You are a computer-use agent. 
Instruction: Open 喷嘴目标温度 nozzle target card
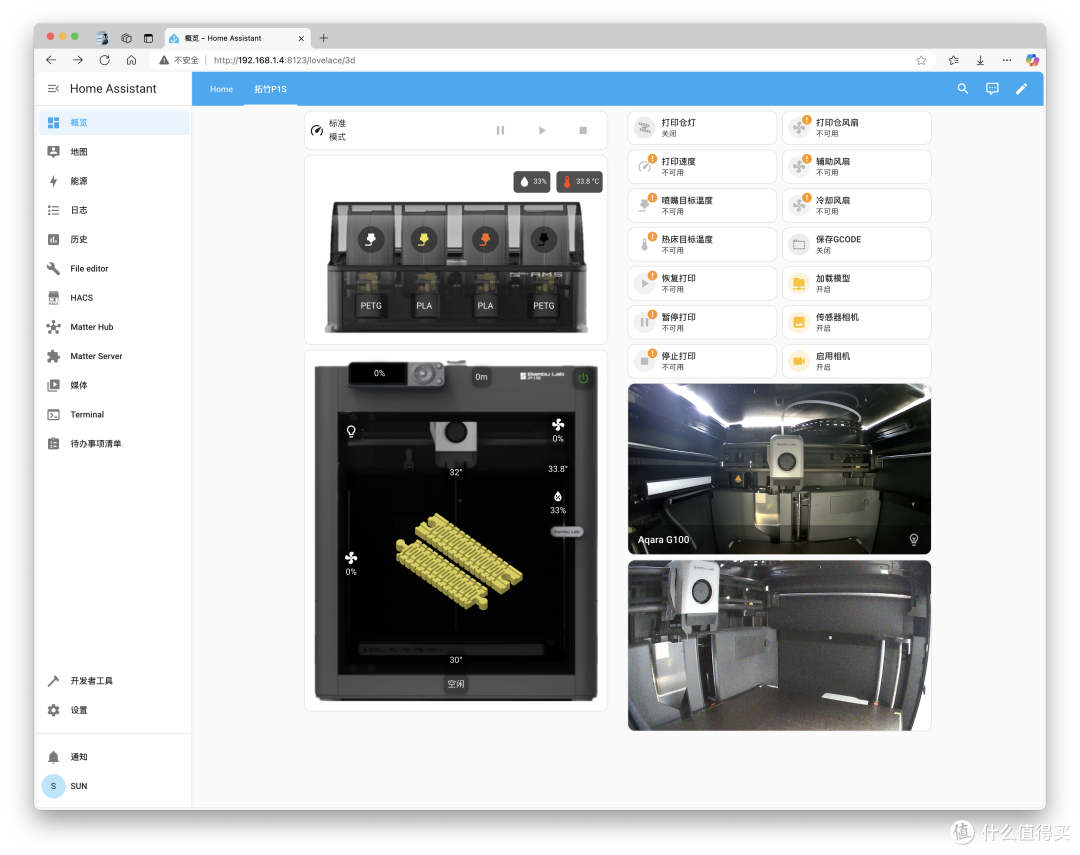click(x=702, y=205)
